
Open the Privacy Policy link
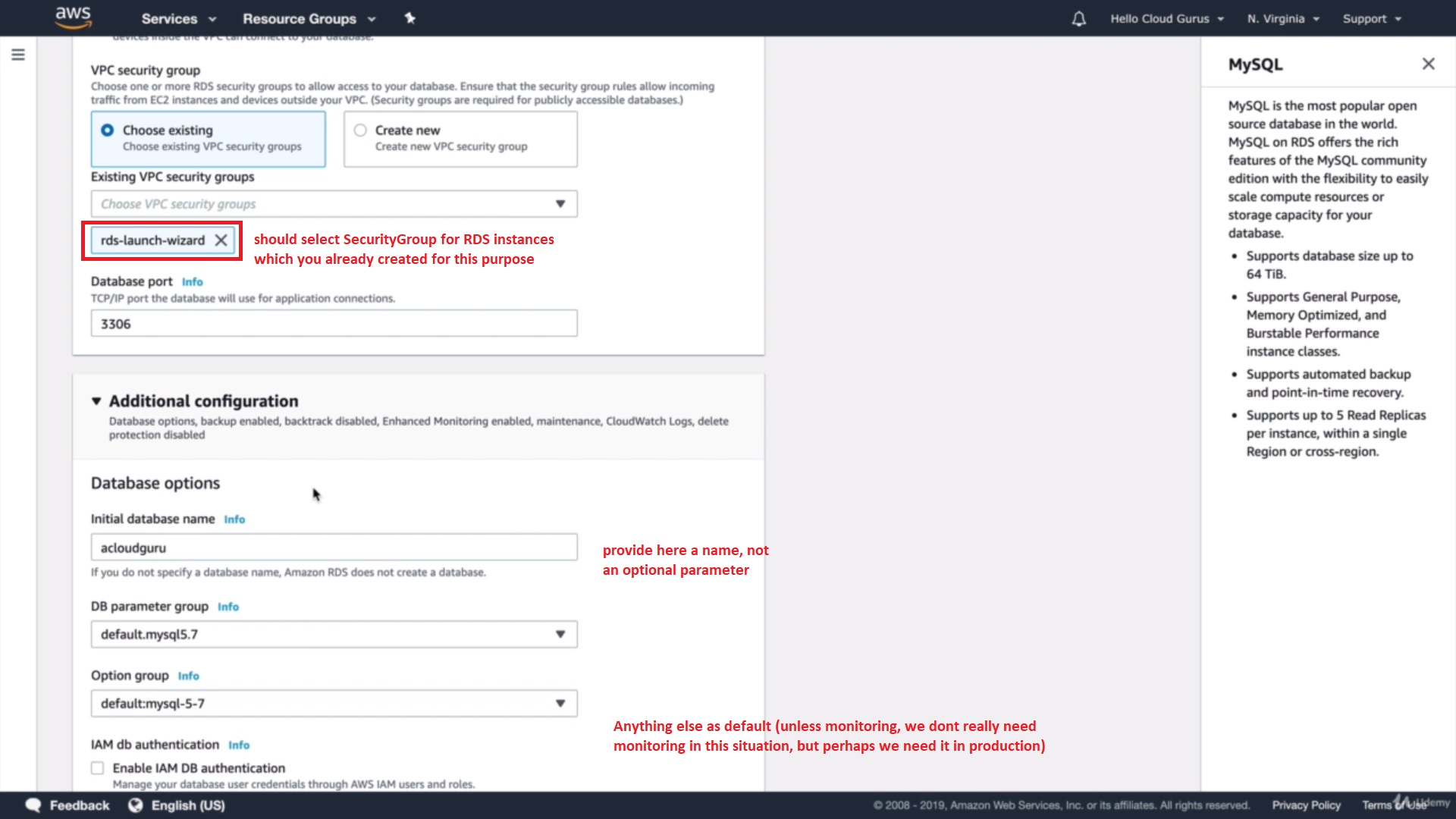[x=1306, y=805]
